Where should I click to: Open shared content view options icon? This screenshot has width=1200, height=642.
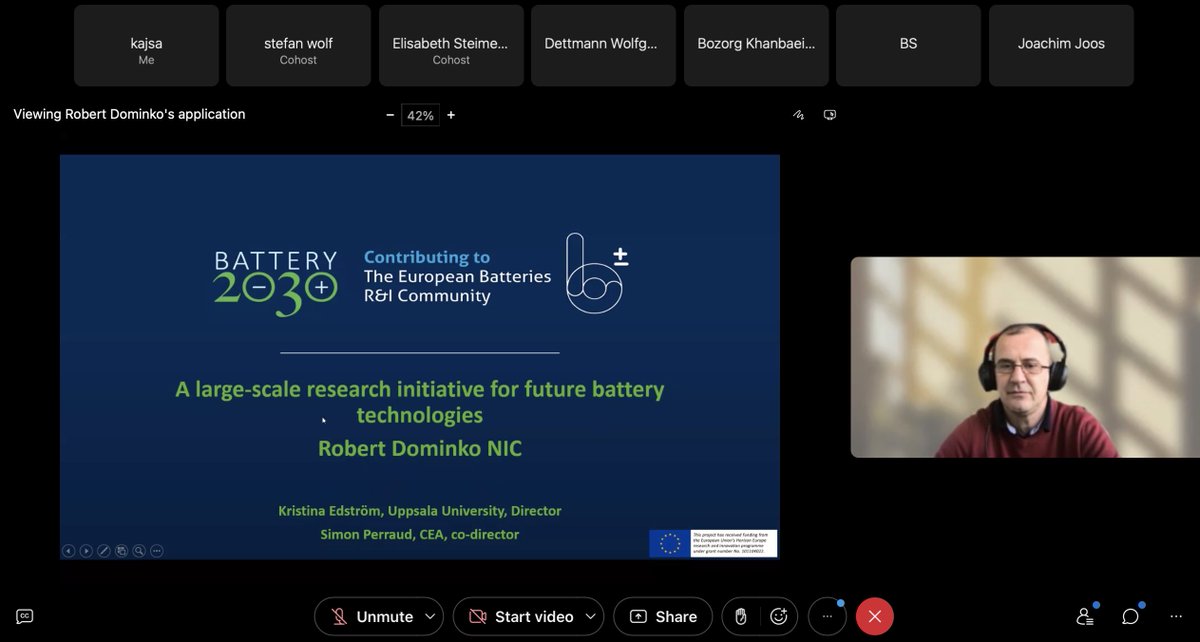829,115
